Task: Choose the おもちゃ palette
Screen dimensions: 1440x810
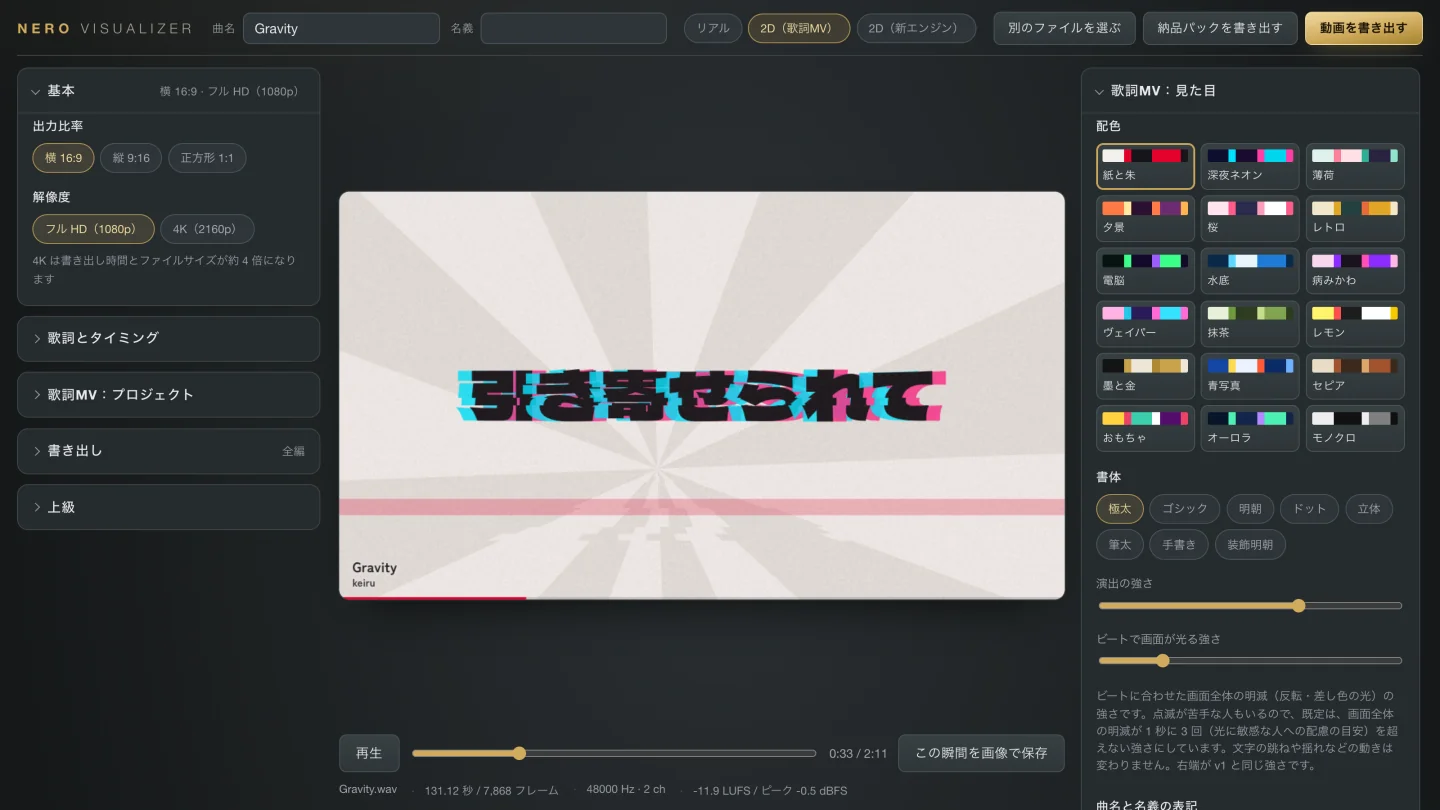Action: pyautogui.click(x=1145, y=428)
